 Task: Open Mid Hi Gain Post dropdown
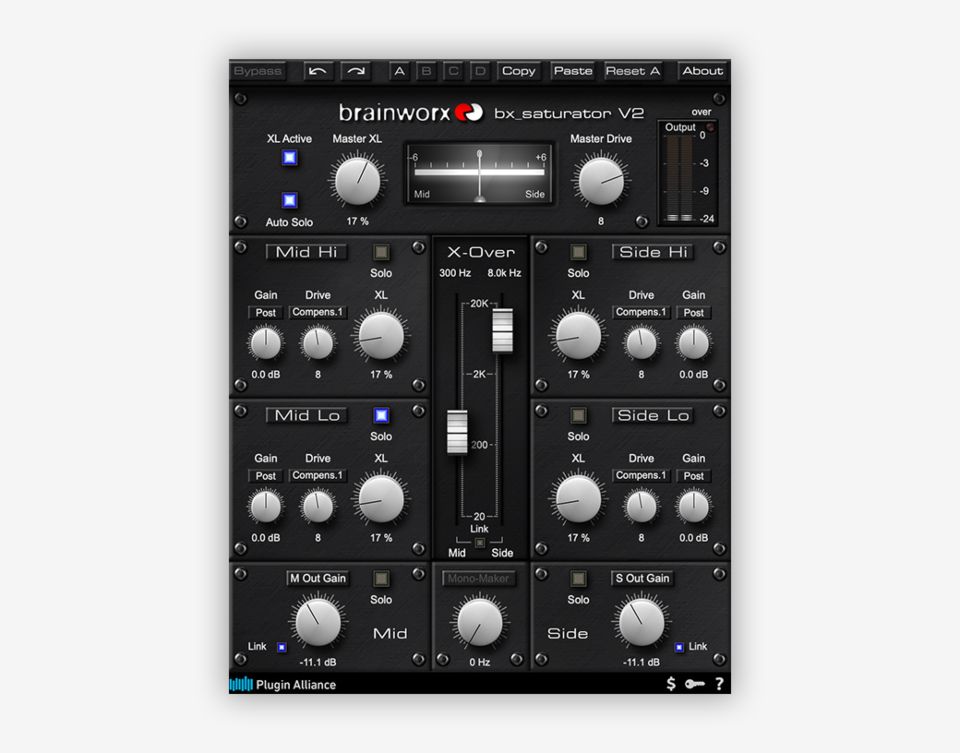click(x=266, y=313)
